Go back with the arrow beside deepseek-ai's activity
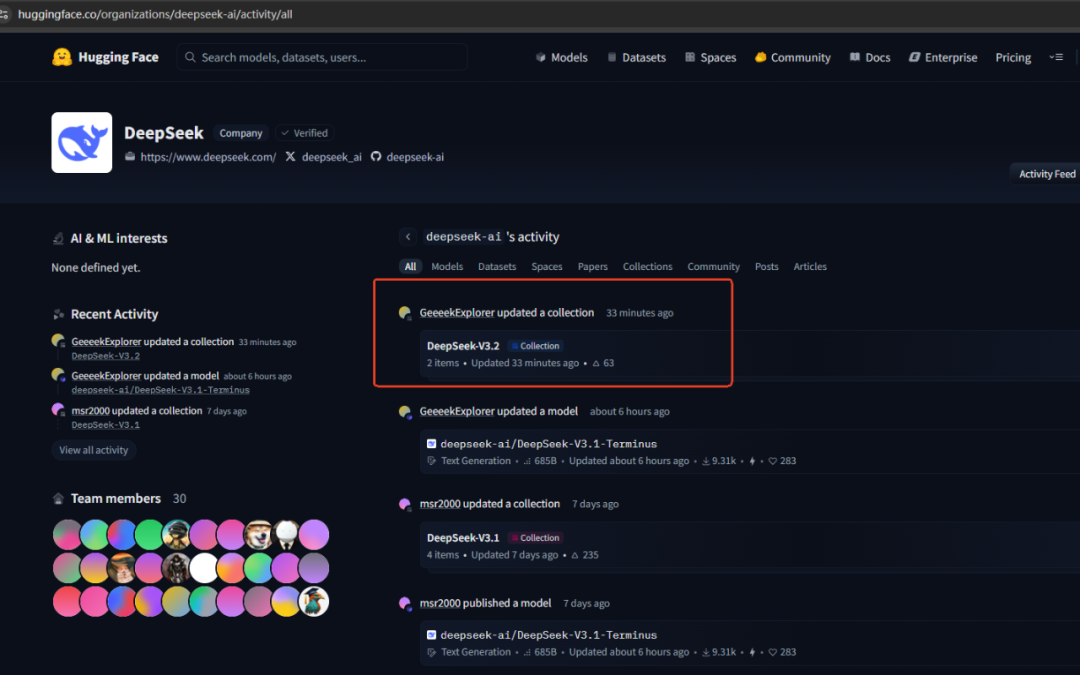 (408, 237)
